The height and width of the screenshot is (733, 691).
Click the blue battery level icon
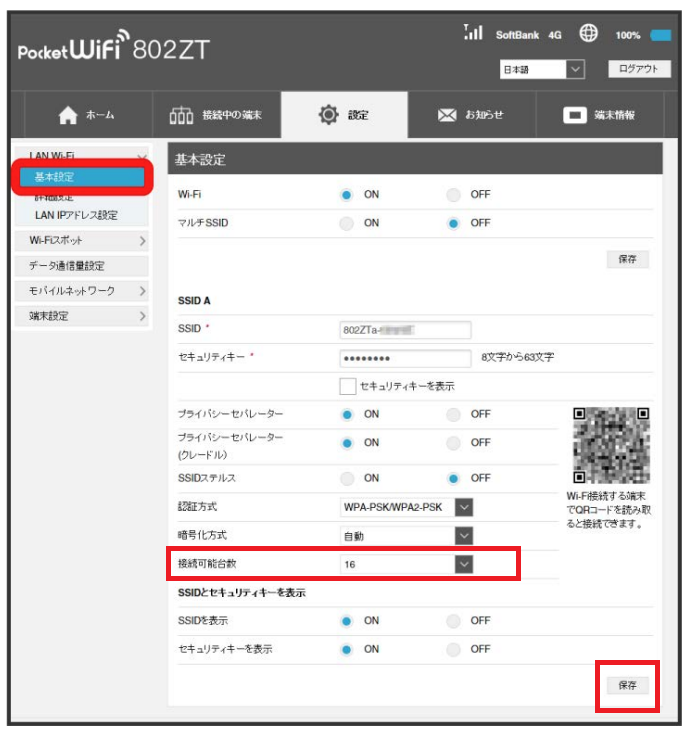pos(661,35)
